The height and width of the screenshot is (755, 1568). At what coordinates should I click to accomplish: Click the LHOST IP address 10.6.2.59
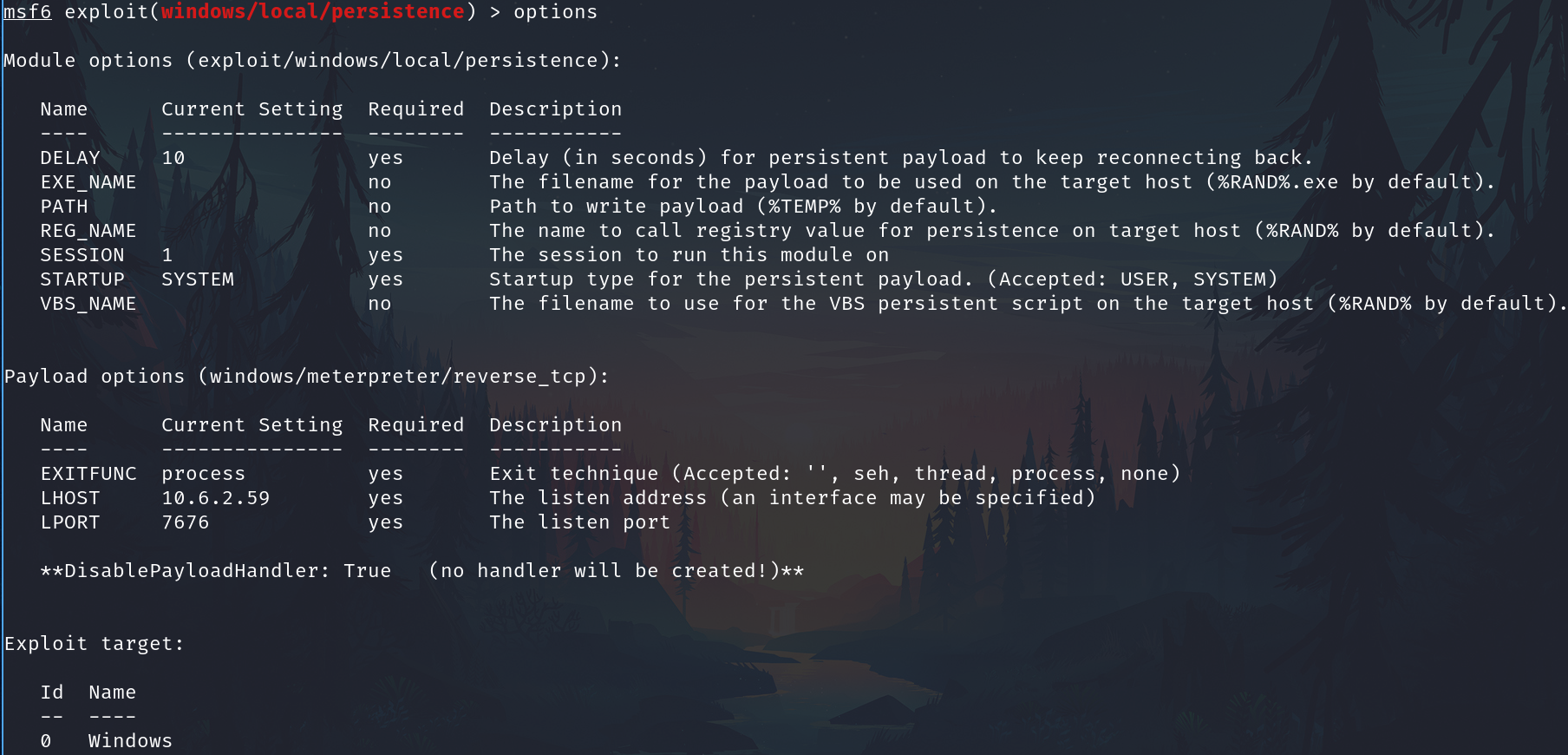pyautogui.click(x=215, y=498)
